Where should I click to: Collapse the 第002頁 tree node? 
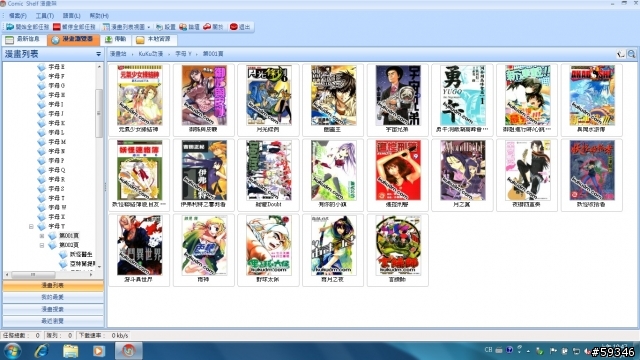tap(42, 245)
